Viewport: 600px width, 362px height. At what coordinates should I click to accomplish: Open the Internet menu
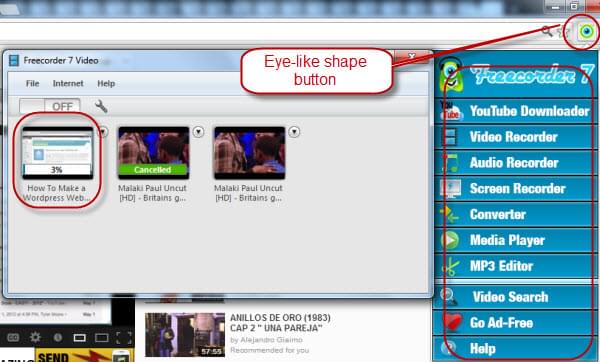coord(68,83)
